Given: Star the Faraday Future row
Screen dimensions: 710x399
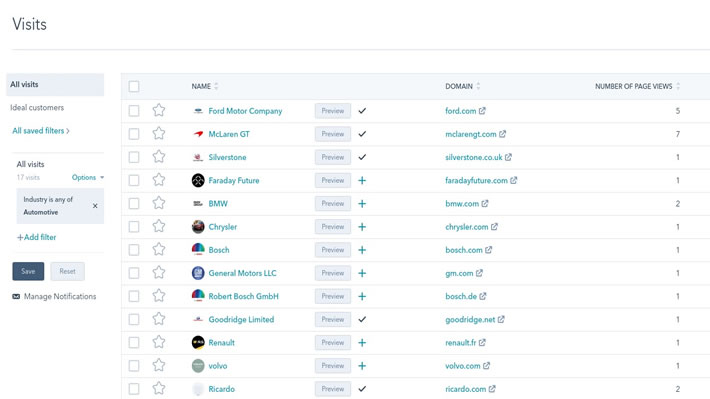Looking at the screenshot, I should tap(158, 180).
